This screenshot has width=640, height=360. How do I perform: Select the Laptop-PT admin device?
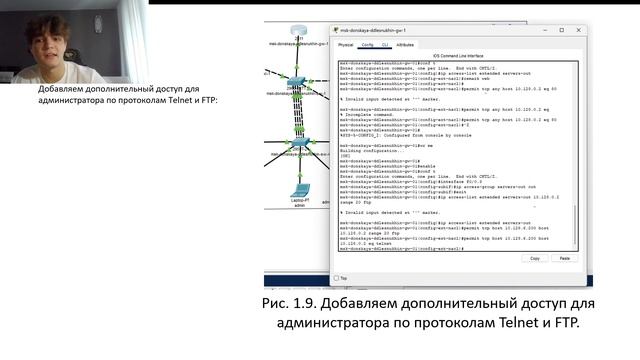click(x=301, y=191)
